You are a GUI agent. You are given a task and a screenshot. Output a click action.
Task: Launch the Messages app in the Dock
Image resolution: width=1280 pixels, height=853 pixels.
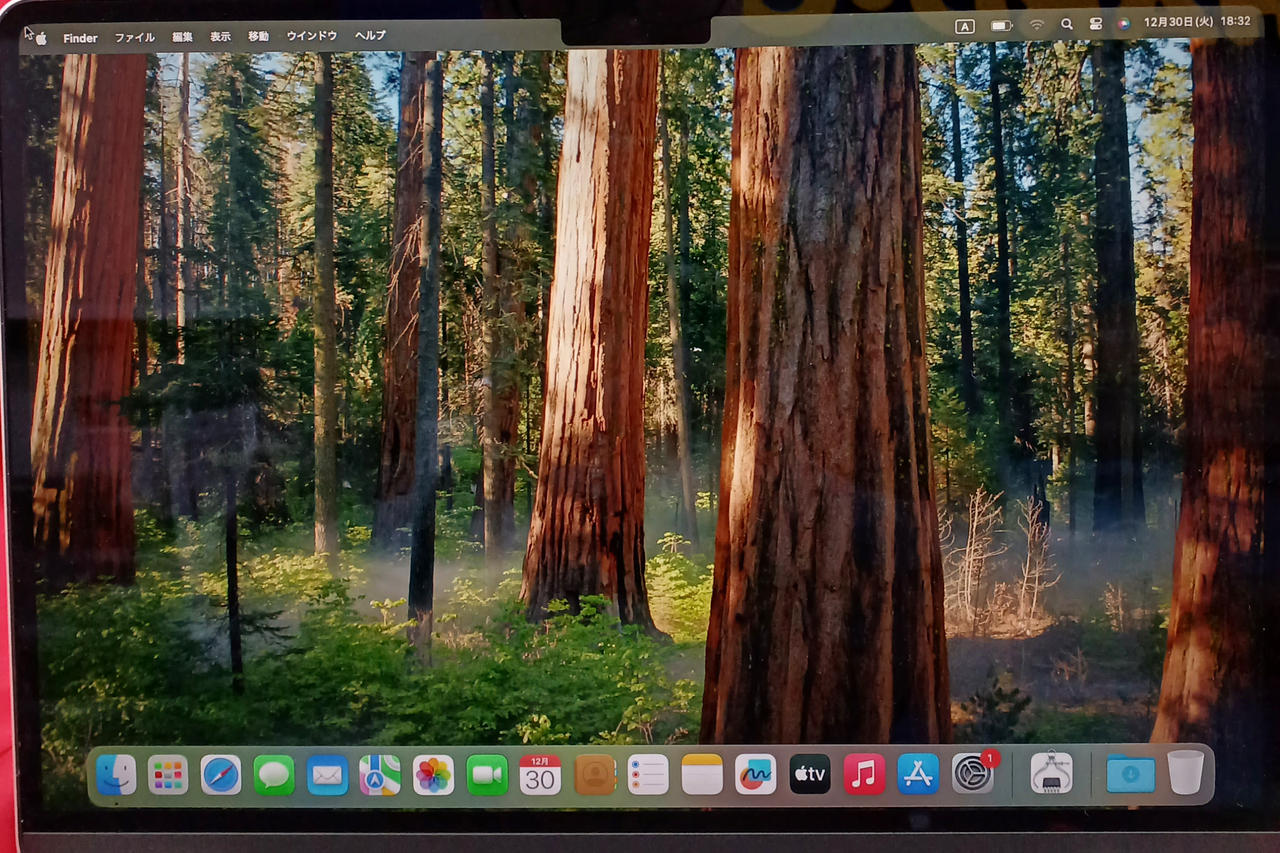274,775
